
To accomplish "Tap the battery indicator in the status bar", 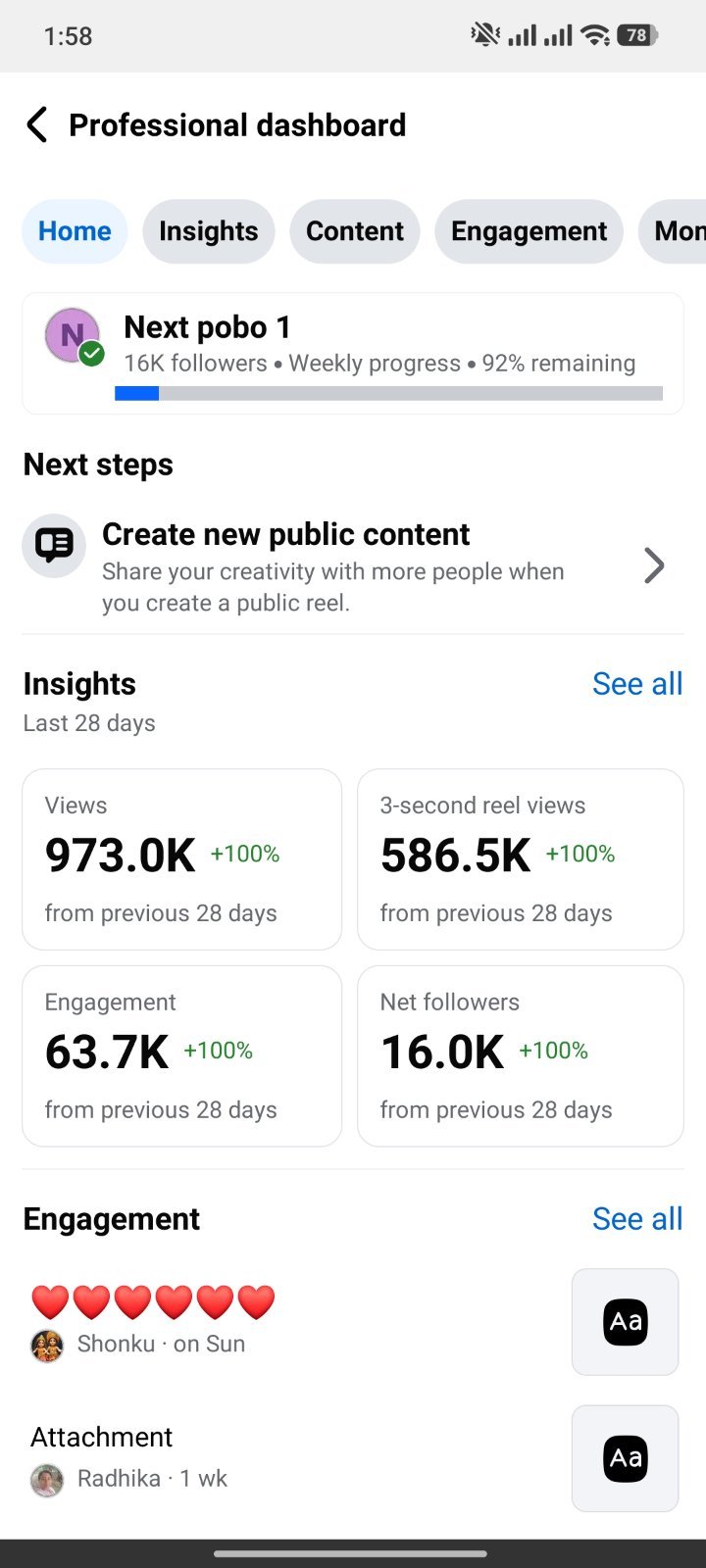I will pyautogui.click(x=637, y=35).
